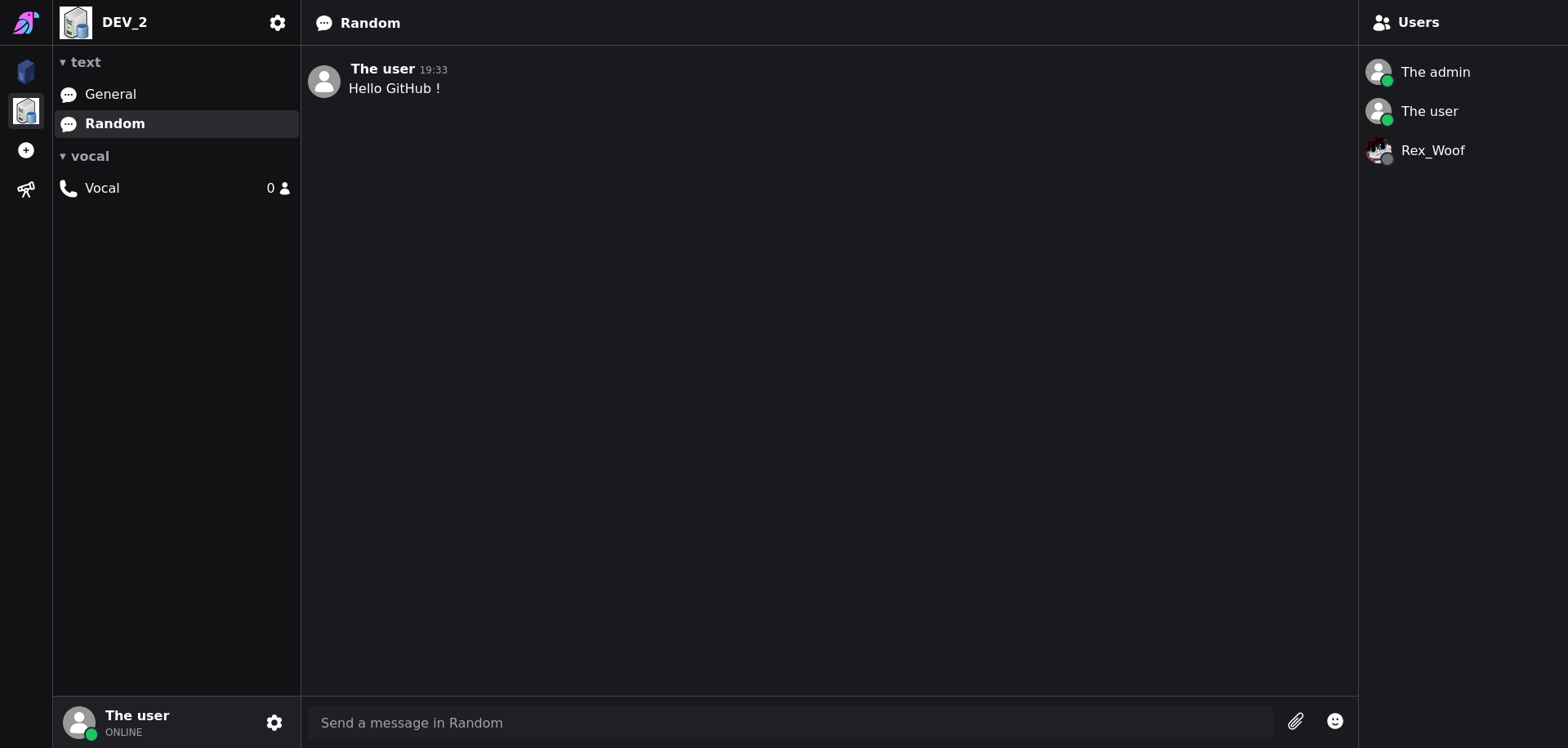Click The user's avatar next to the Hello GitHub message
The image size is (1568, 748).
[x=324, y=81]
